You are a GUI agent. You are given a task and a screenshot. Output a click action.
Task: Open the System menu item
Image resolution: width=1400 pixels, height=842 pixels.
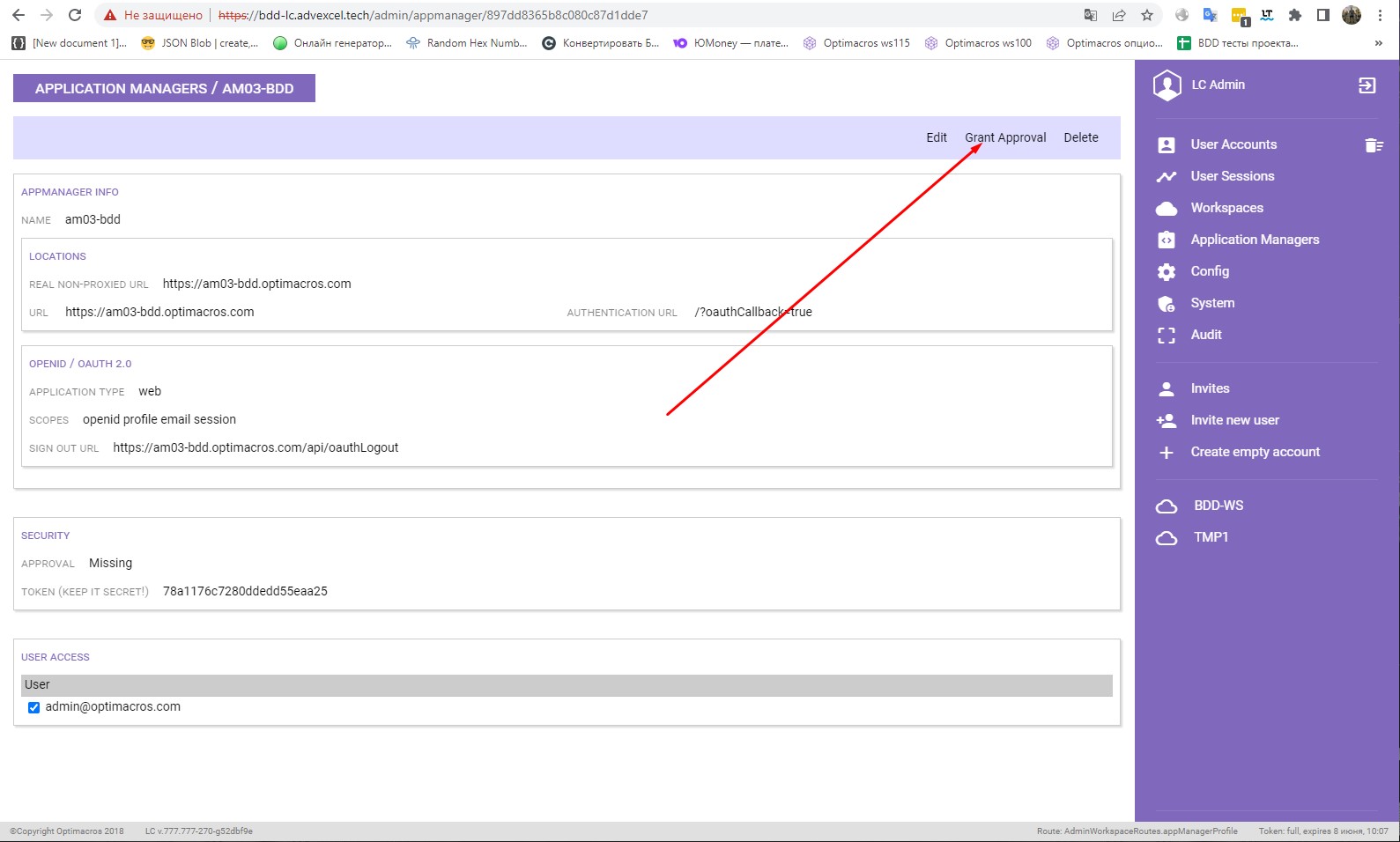point(1212,303)
